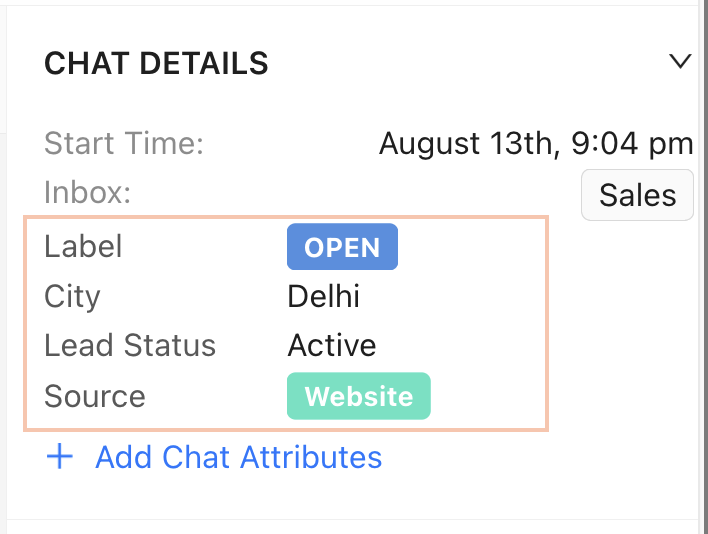The height and width of the screenshot is (534, 708).
Task: Click the Start Time field label
Action: point(124,144)
